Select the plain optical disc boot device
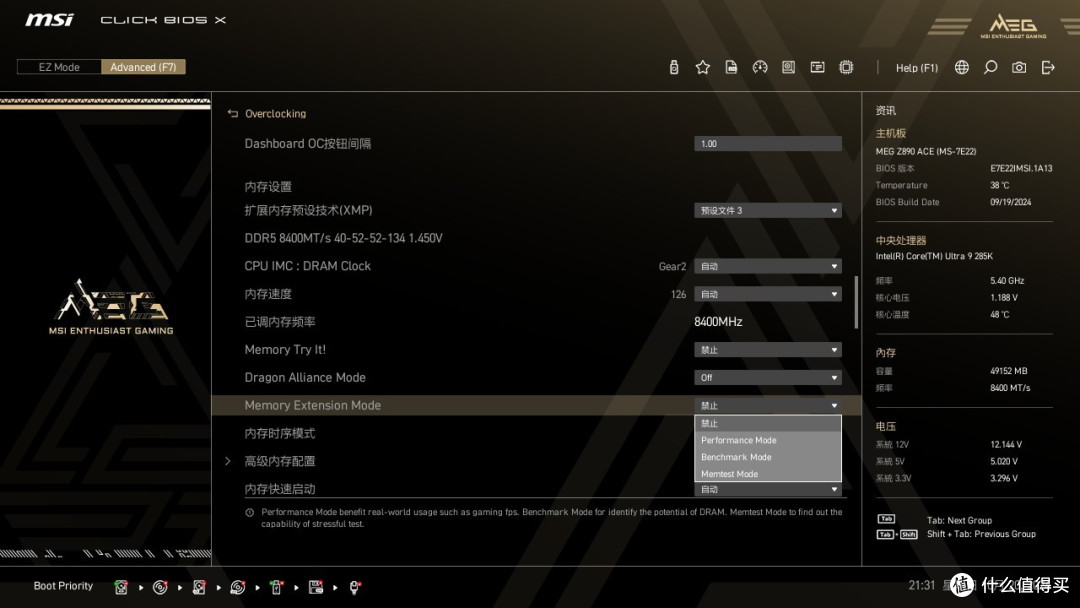The height and width of the screenshot is (608, 1080). click(x=160, y=587)
